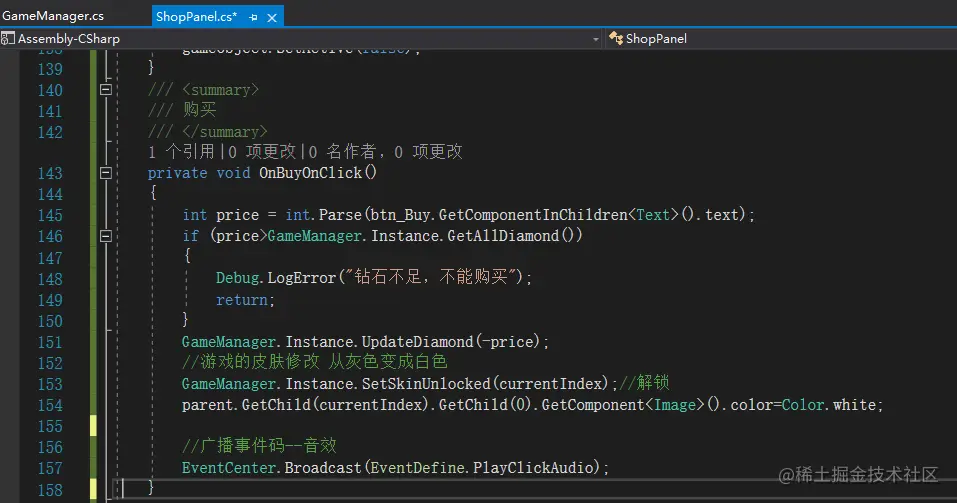Click the comment '//游戏的皮肤修改 从灰色变成白色'
The width and height of the screenshot is (957, 503).
click(314, 362)
